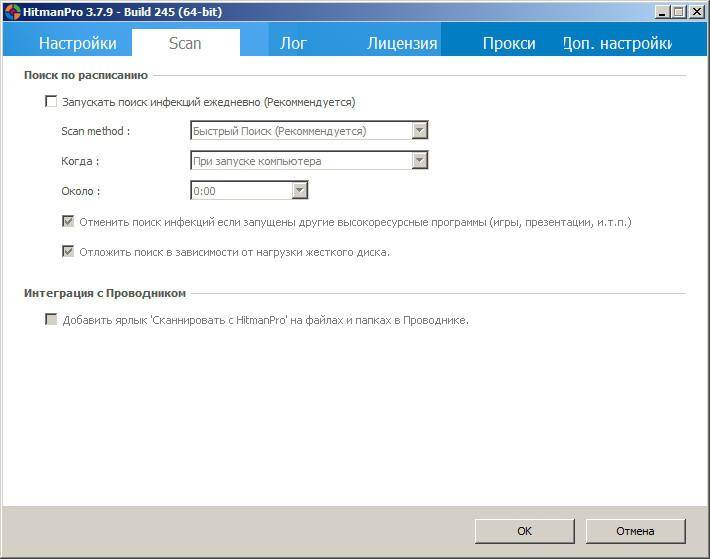Click the 'Около :' label
Viewport: 710px width, 559px height.
[x=81, y=191]
